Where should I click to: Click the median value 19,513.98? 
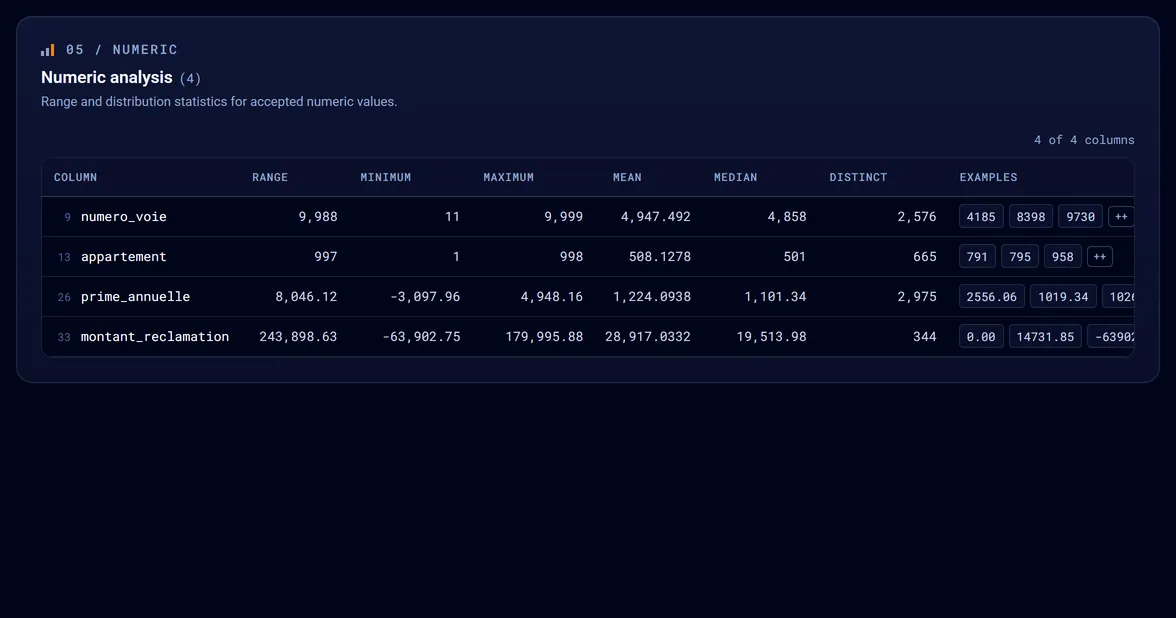coord(771,337)
